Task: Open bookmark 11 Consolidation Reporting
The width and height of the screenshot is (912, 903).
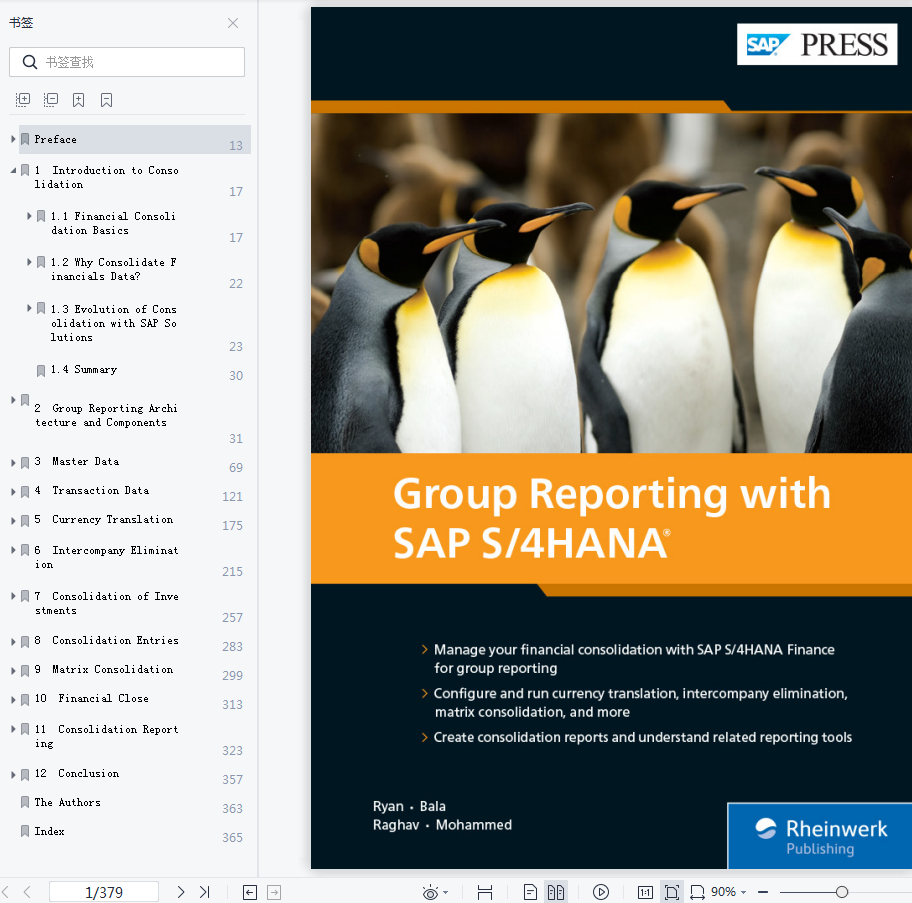Action: point(106,736)
